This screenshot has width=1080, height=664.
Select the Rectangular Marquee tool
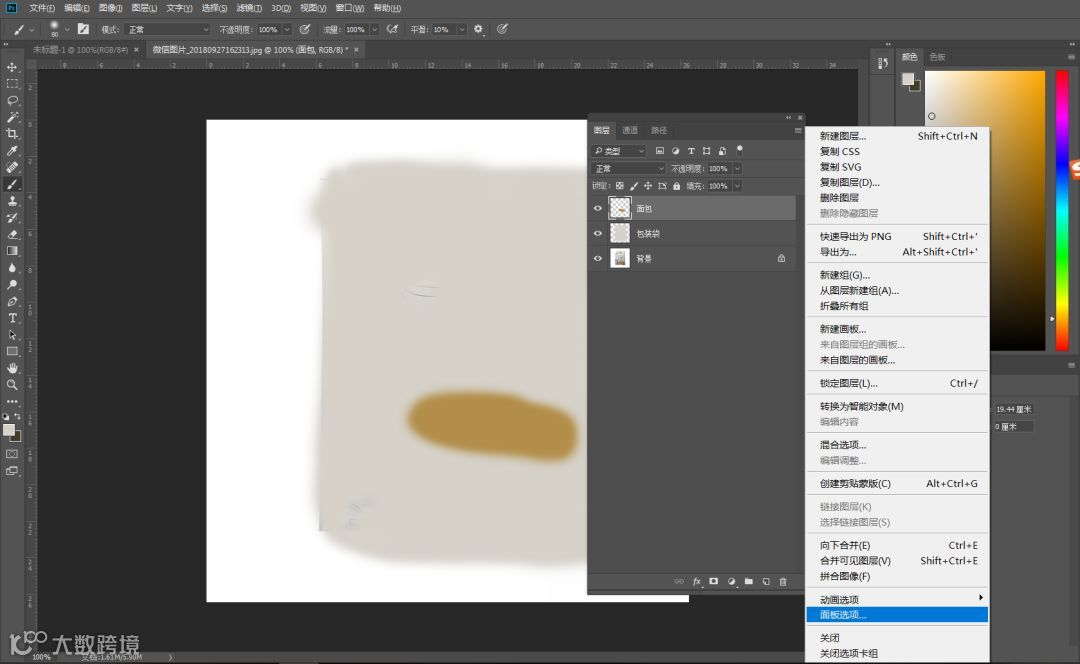tap(12, 83)
